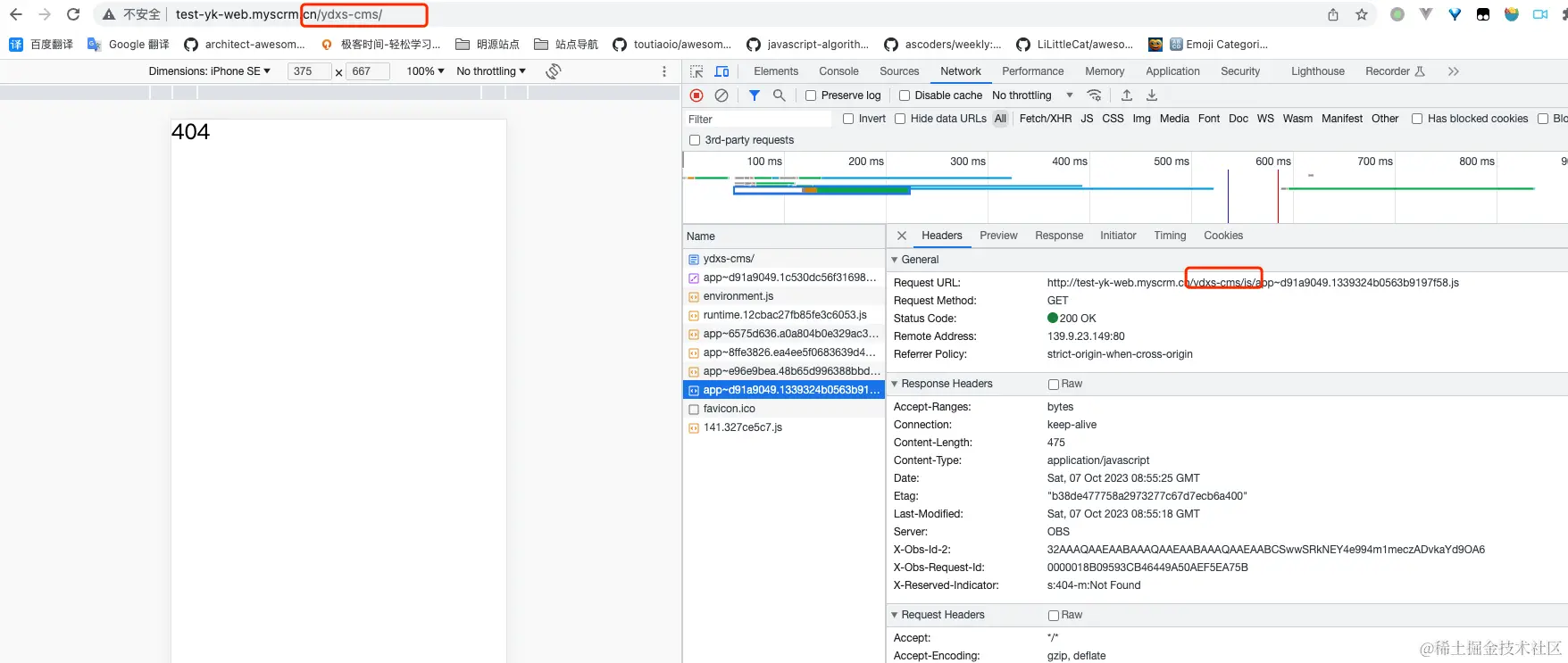The image size is (1568, 663).
Task: Open network conditions wifi icon
Action: (1094, 95)
